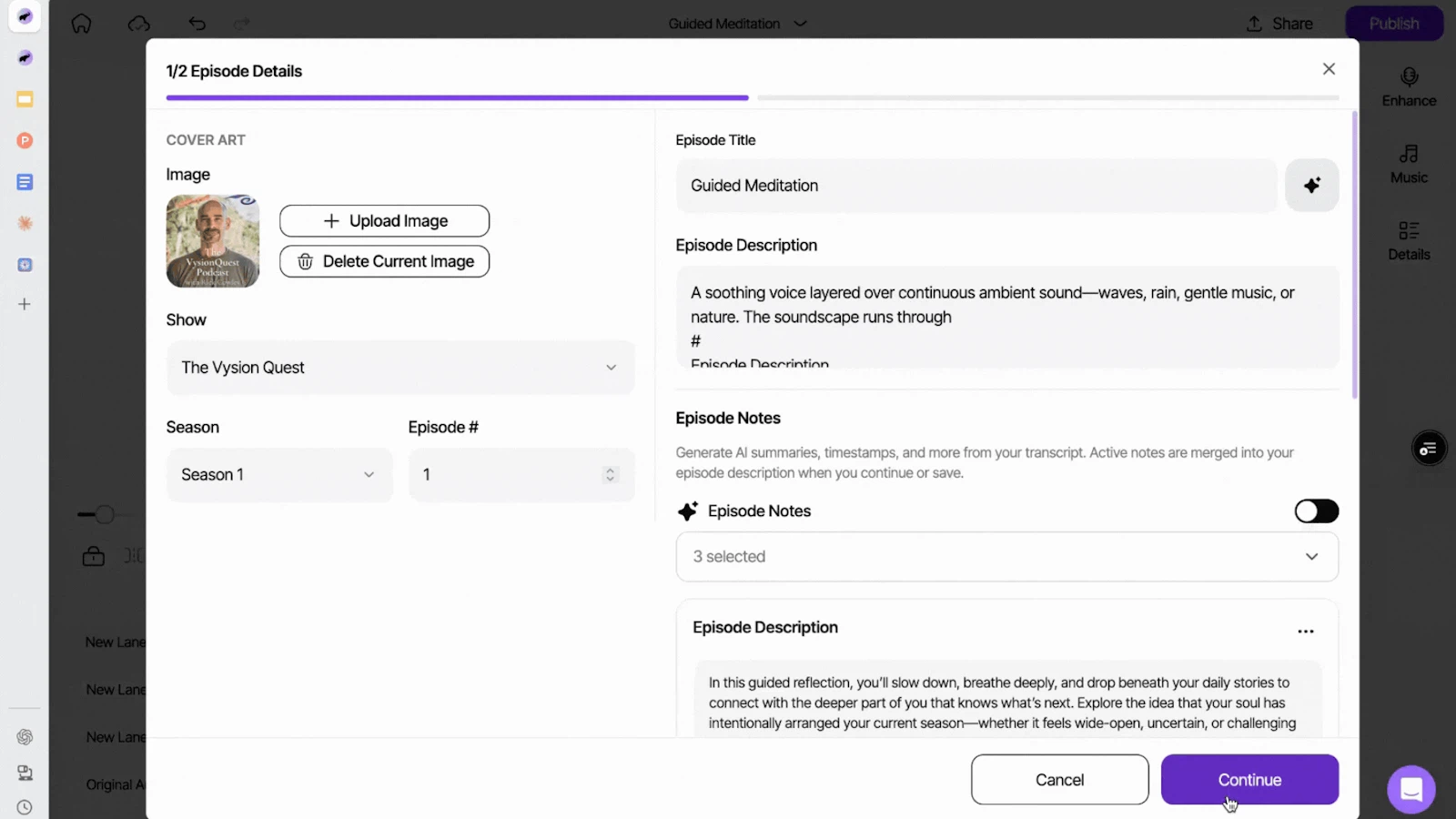Screen dimensions: 1456x819
Task: Open the Show dropdown for The Vysion Quest
Action: pyautogui.click(x=400, y=368)
